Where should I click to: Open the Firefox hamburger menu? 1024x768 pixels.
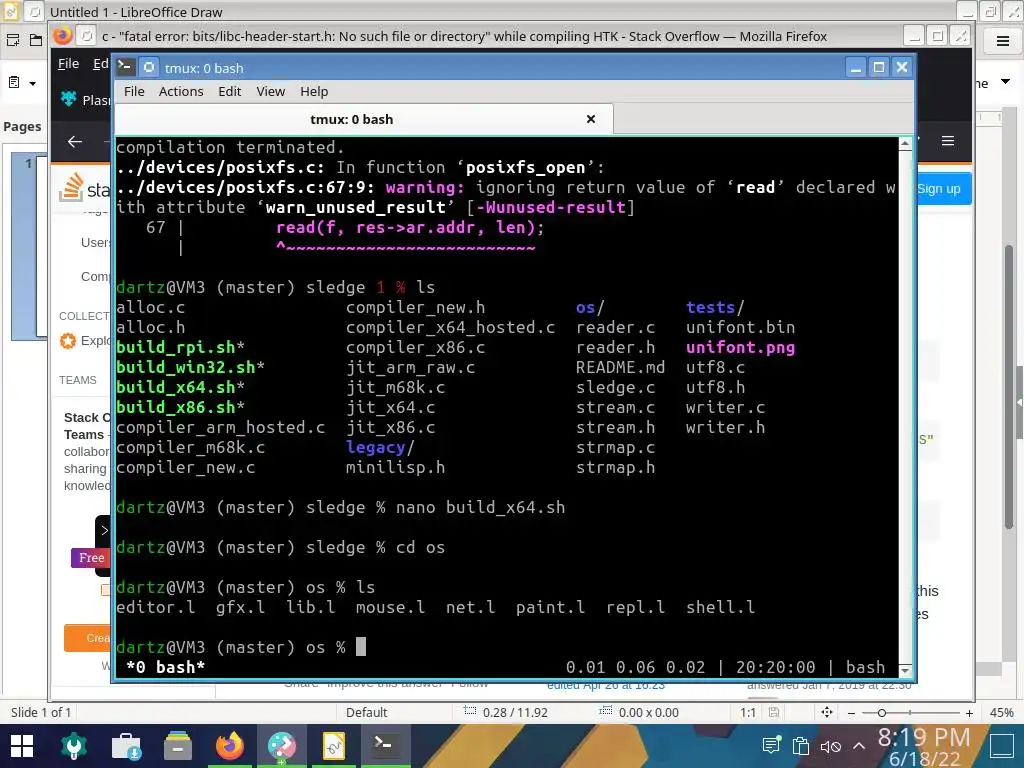click(948, 141)
